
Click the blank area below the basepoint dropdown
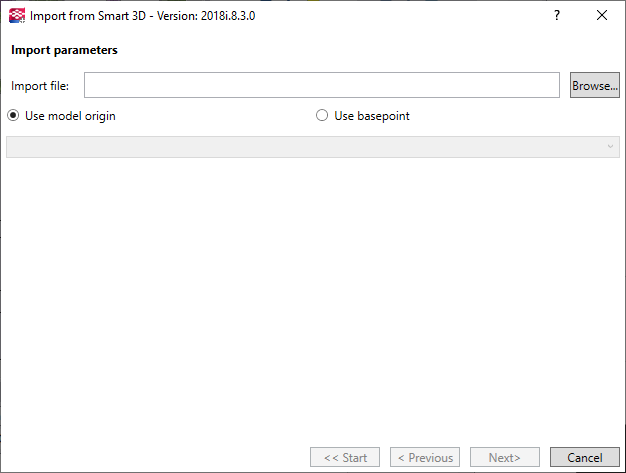click(313, 299)
